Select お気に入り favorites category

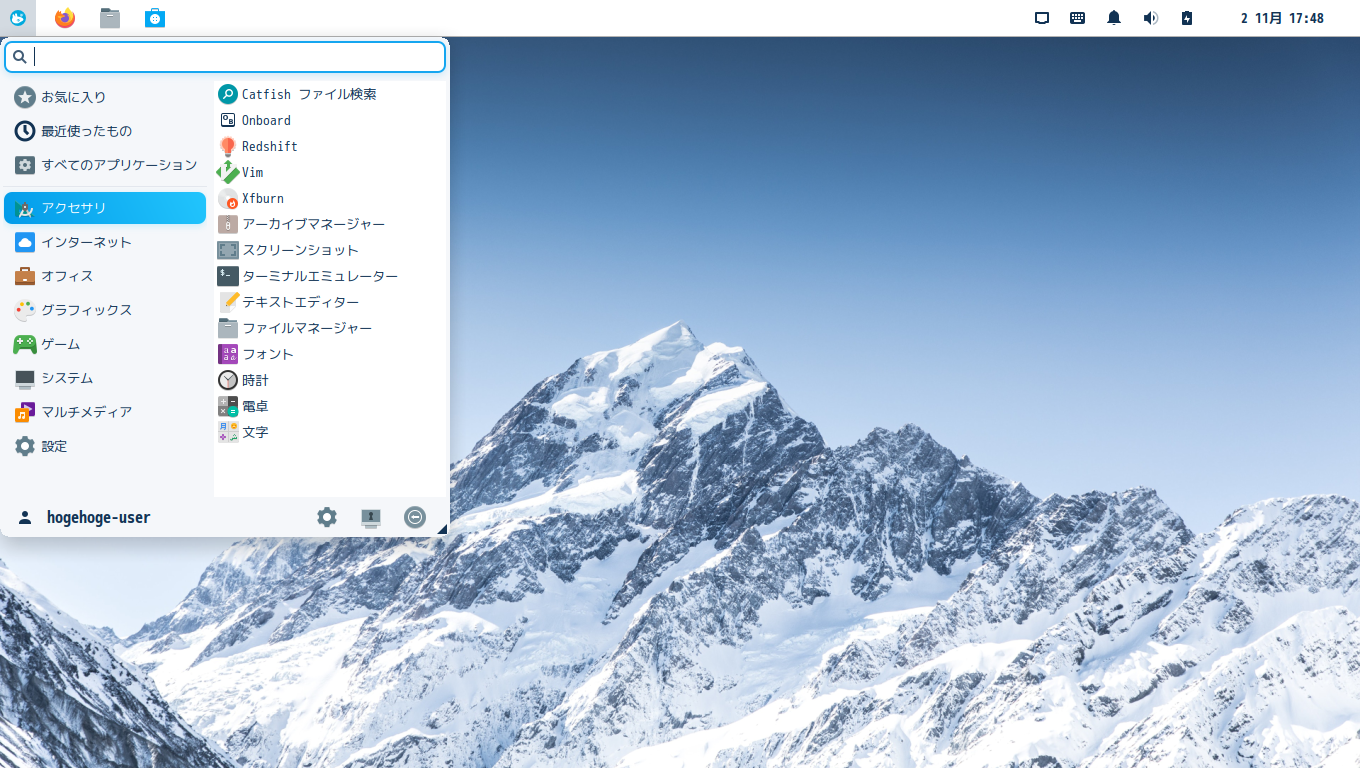tap(105, 97)
